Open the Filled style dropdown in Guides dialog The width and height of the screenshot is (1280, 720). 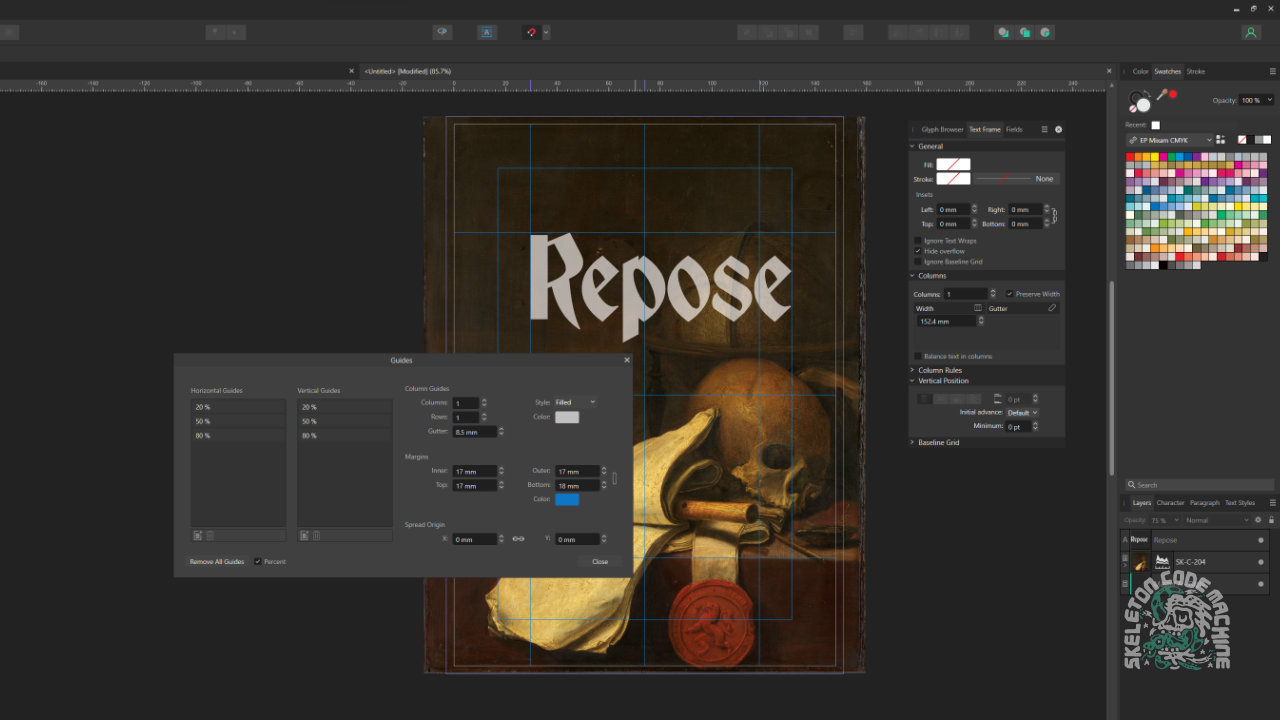[x=574, y=401]
